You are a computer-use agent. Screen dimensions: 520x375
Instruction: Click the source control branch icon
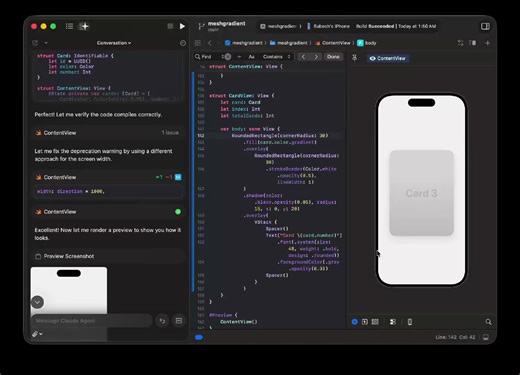pos(201,26)
